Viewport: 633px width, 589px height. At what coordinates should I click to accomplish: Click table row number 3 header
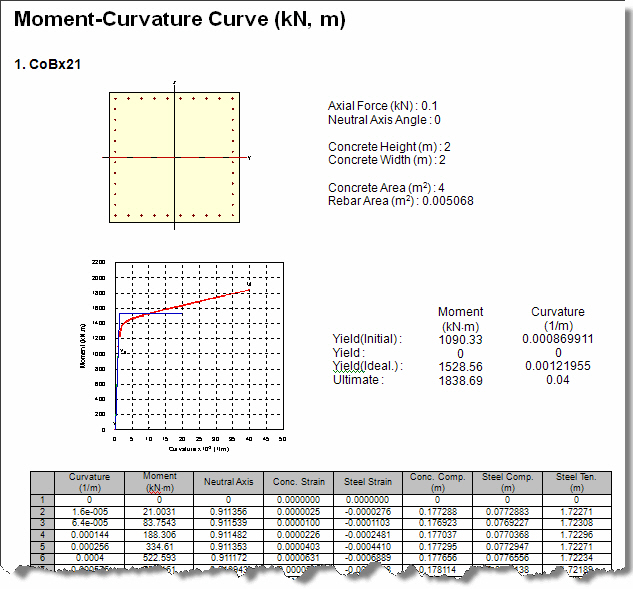point(42,522)
